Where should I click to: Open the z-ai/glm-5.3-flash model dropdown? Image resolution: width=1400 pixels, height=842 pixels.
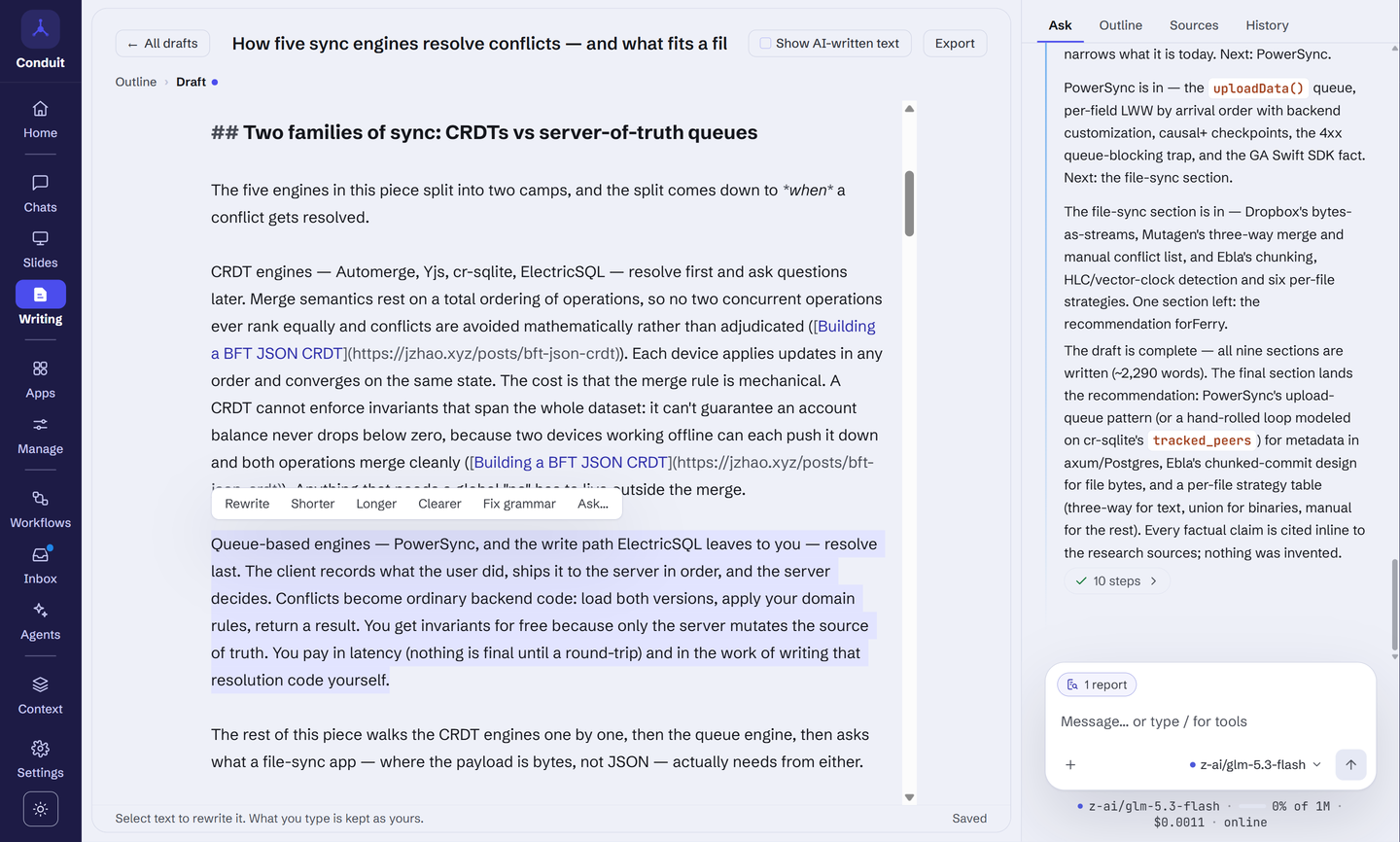point(1255,764)
